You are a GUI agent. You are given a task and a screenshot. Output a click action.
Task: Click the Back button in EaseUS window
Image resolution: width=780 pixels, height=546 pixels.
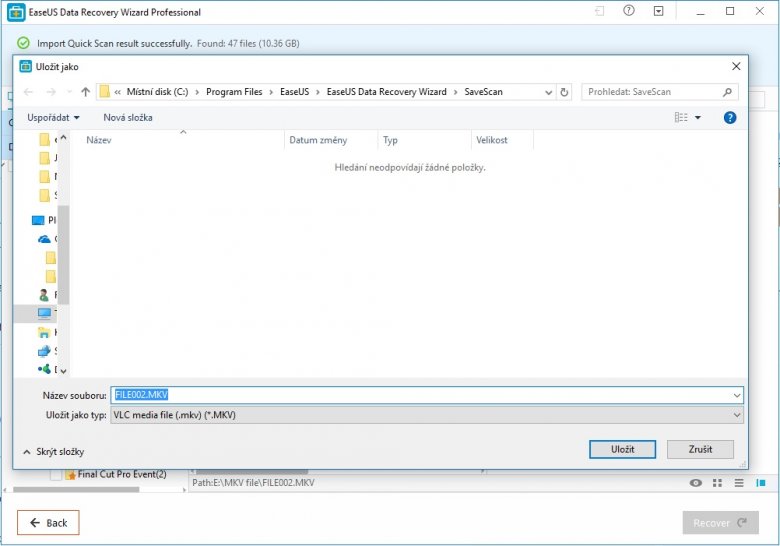[x=48, y=523]
